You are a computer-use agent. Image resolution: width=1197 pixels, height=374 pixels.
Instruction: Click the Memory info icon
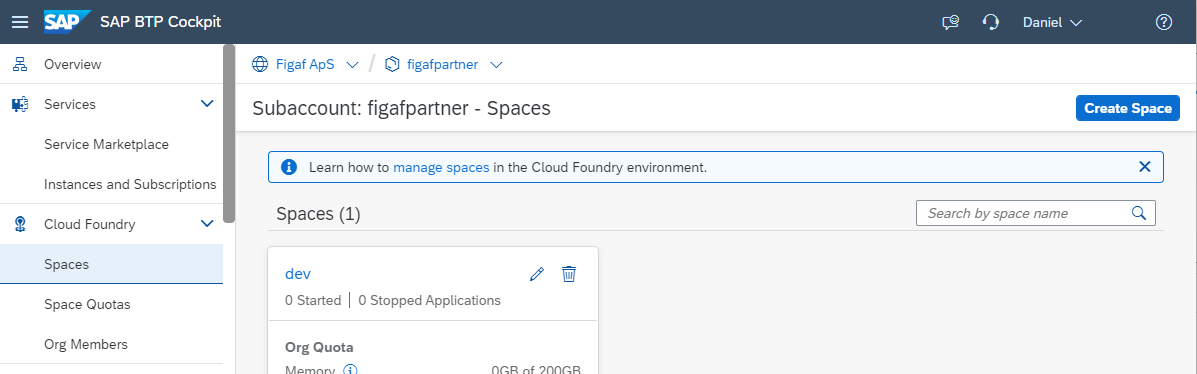coord(350,370)
